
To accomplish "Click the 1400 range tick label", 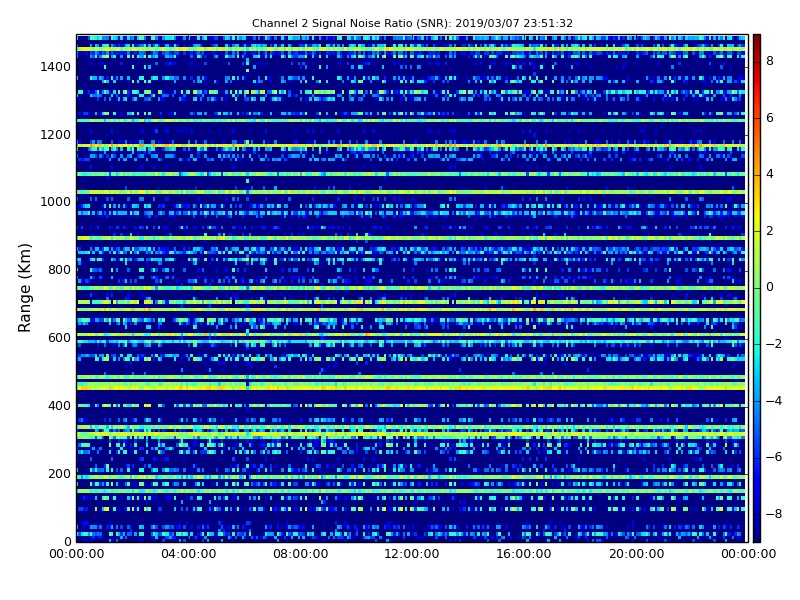I will [x=56, y=67].
